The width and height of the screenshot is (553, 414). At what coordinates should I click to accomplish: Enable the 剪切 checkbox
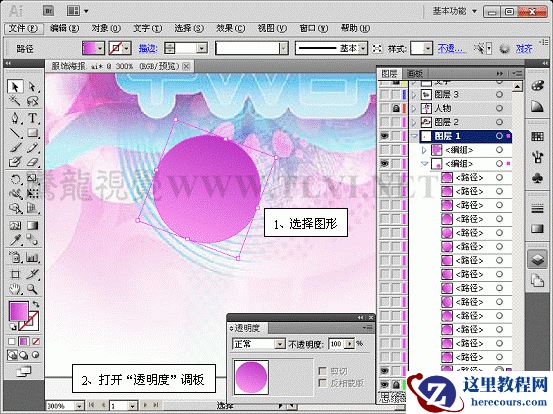click(322, 371)
